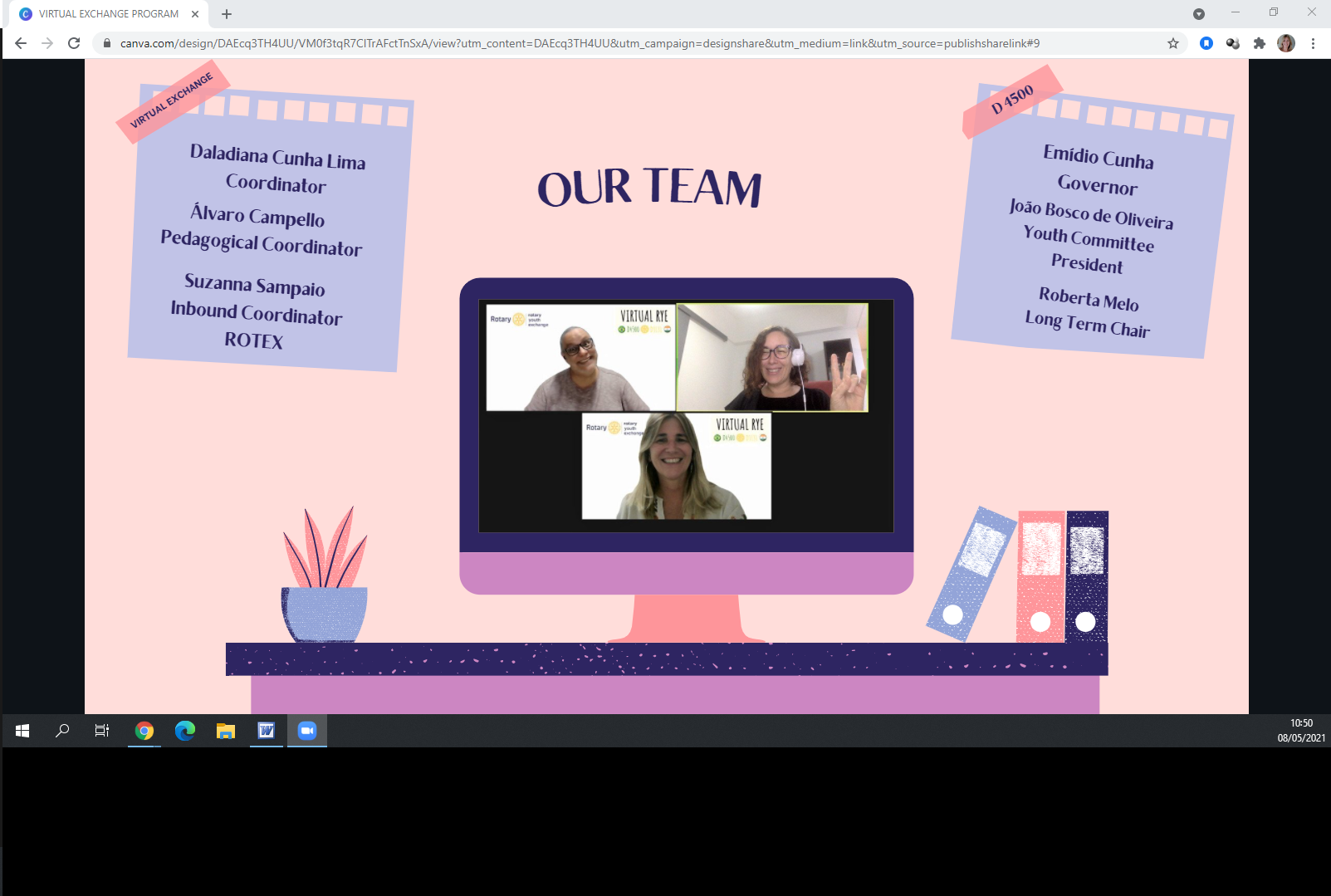Click the video tile with the headphones

tap(772, 357)
